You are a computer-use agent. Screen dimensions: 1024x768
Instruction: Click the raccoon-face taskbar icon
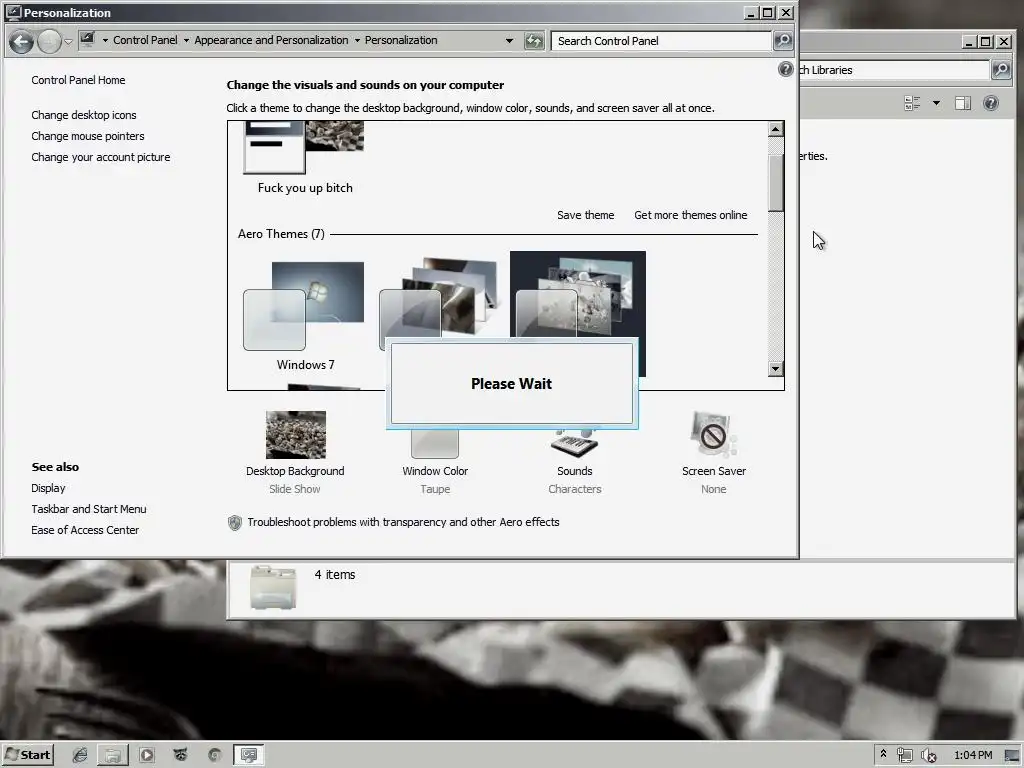180,755
